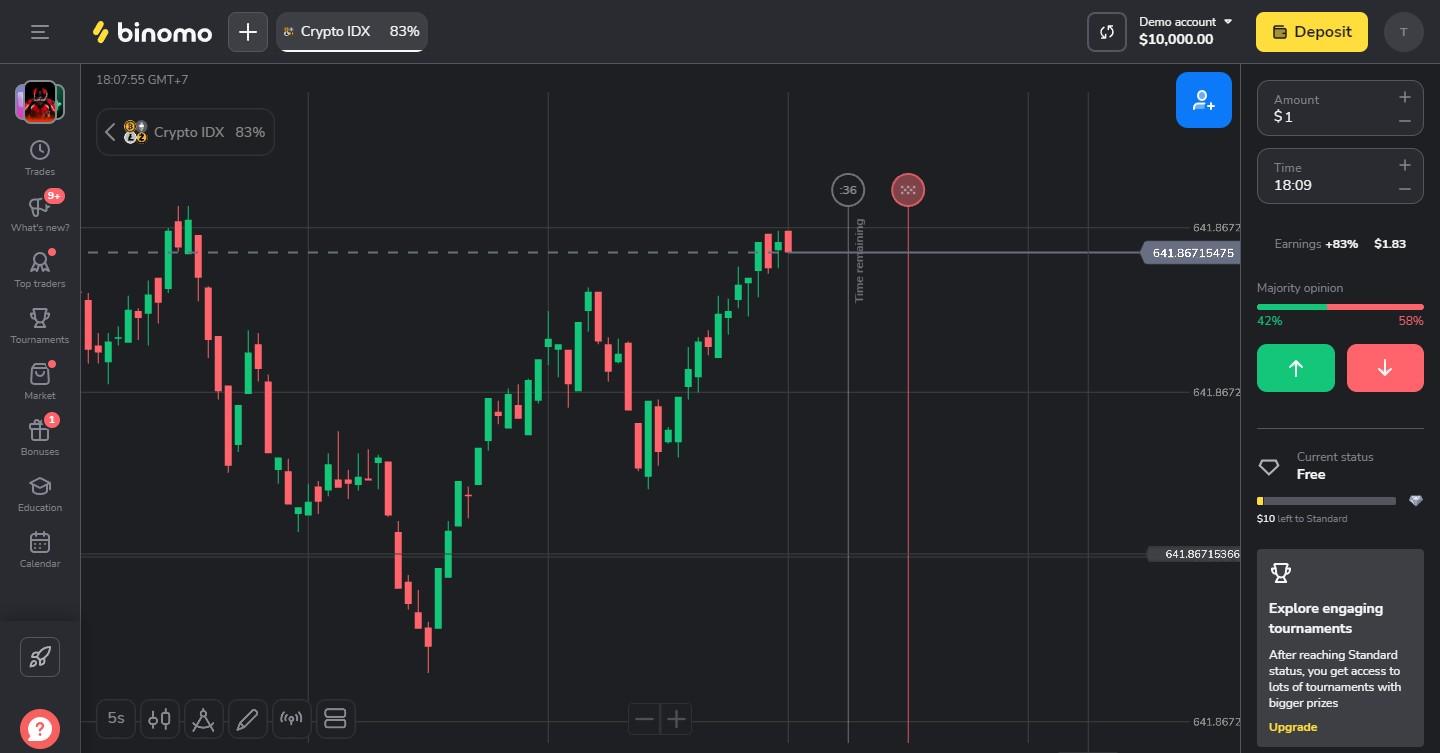This screenshot has width=1440, height=753.
Task: Open the hamburger menu
Action: click(40, 32)
